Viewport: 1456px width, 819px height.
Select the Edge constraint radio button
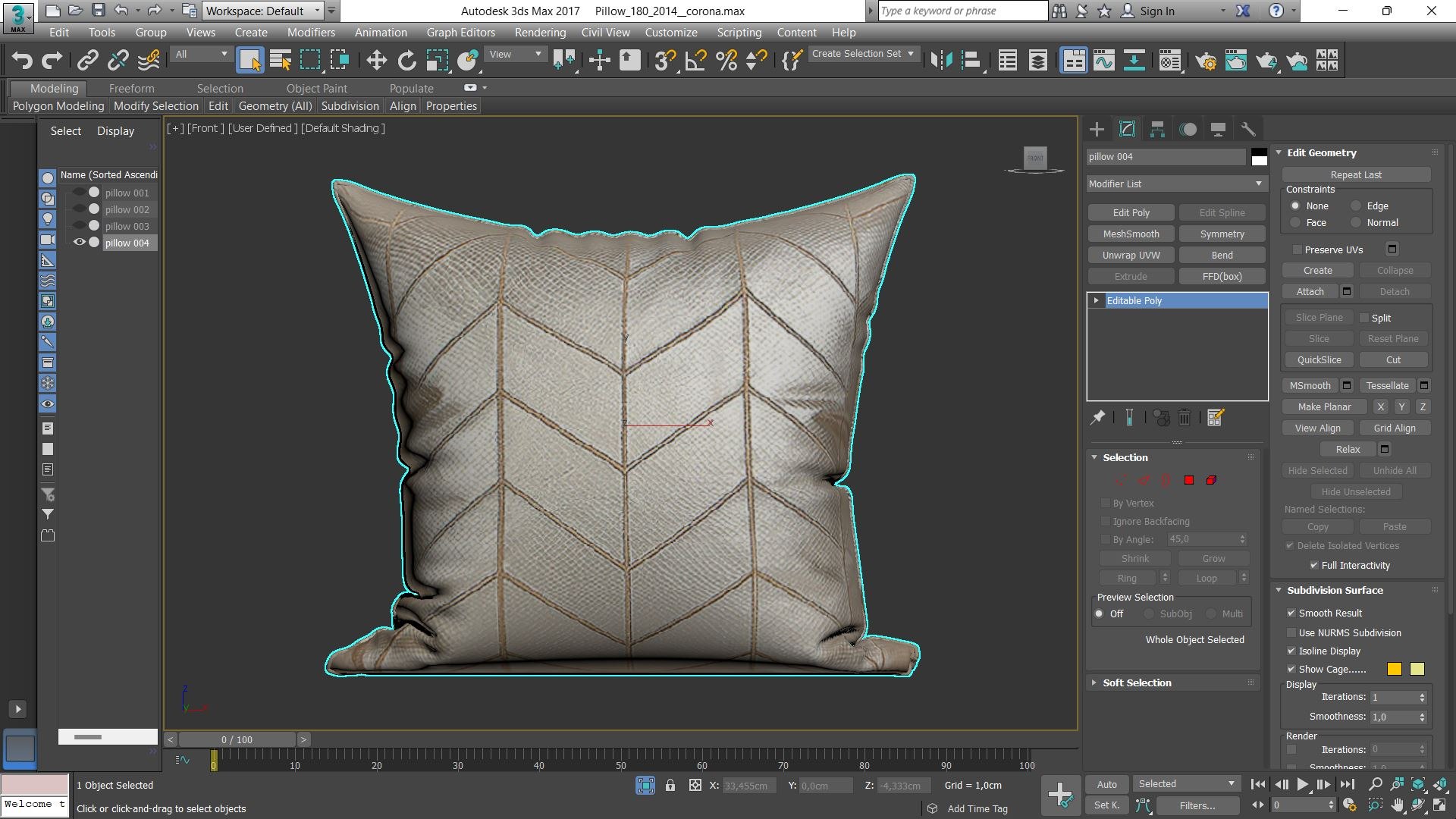pos(1356,206)
